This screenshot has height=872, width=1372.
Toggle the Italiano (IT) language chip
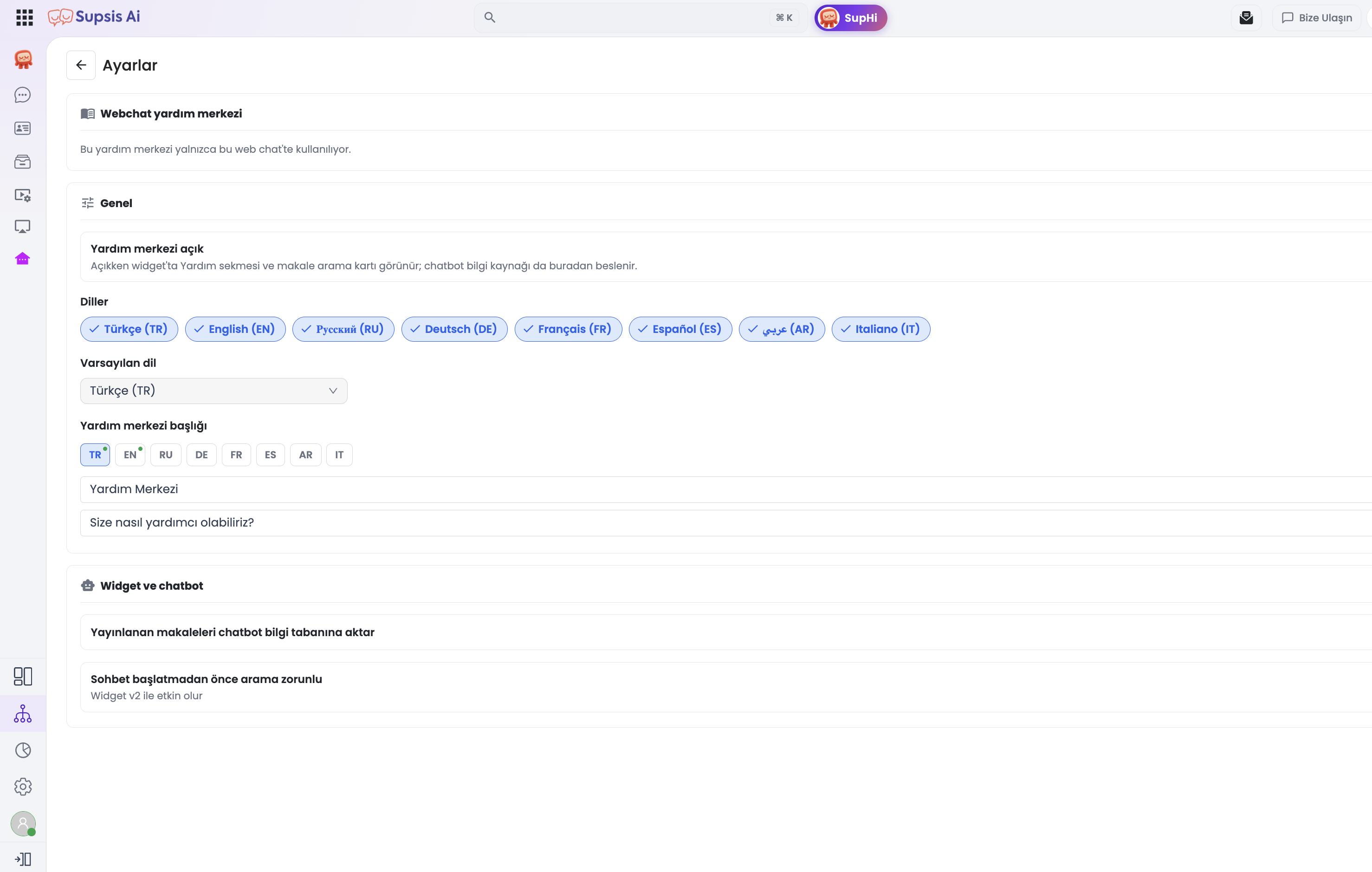[881, 329]
